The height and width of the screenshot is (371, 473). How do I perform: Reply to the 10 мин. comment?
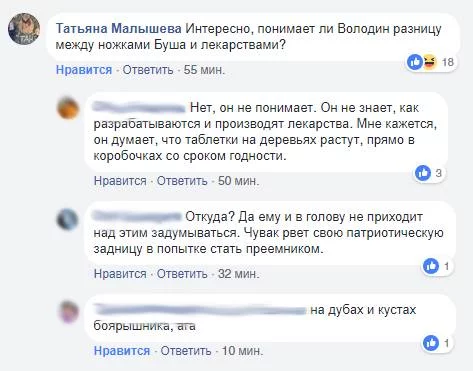coord(186,351)
